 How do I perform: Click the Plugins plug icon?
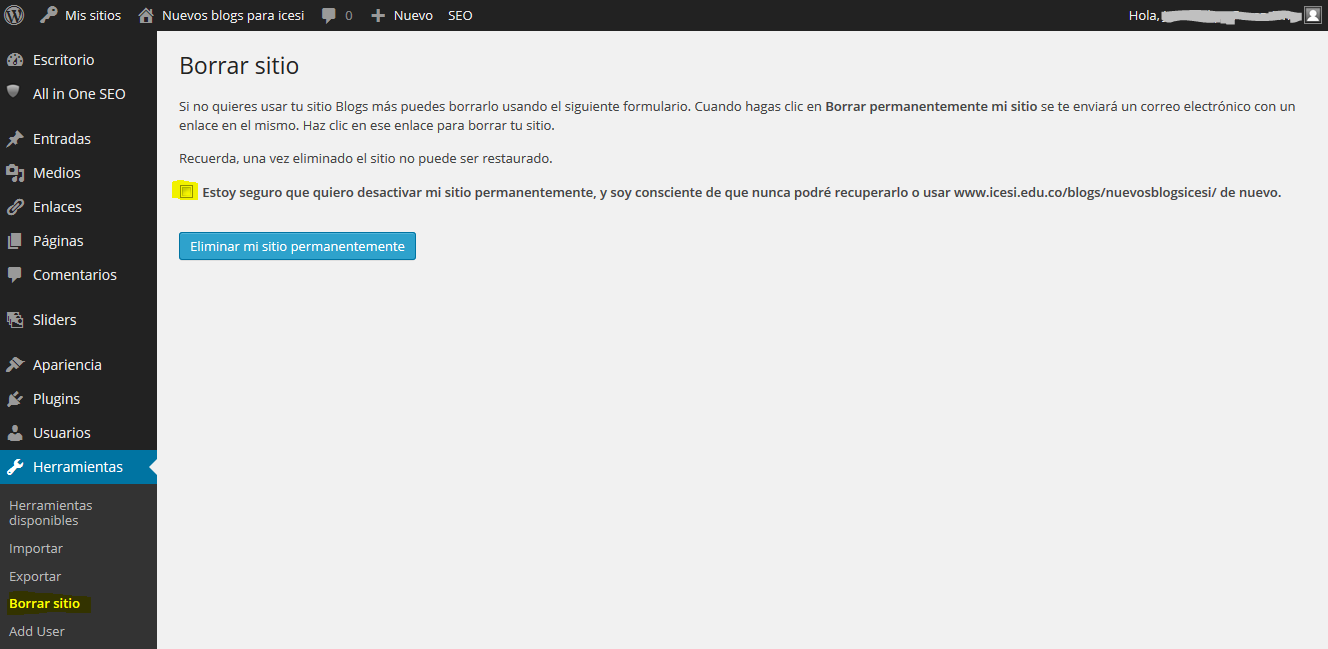point(15,399)
